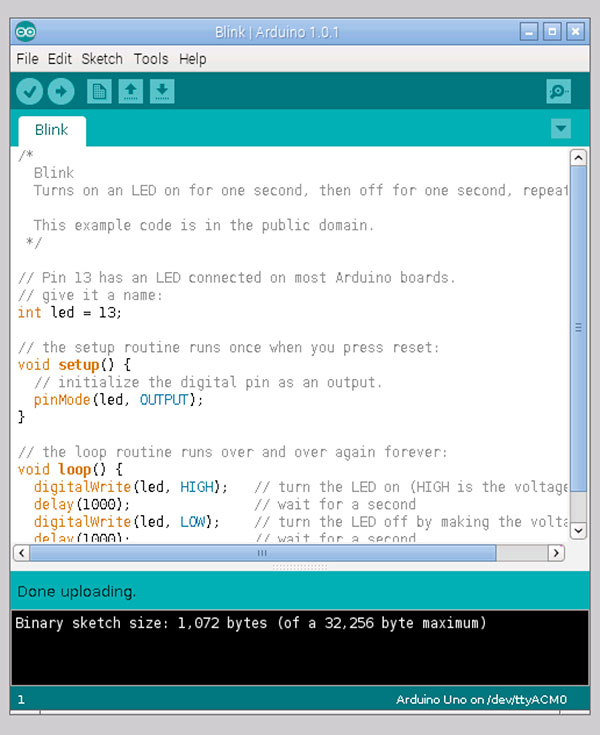Select the Blink tab
The image size is (600, 735).
pyautogui.click(x=52, y=130)
